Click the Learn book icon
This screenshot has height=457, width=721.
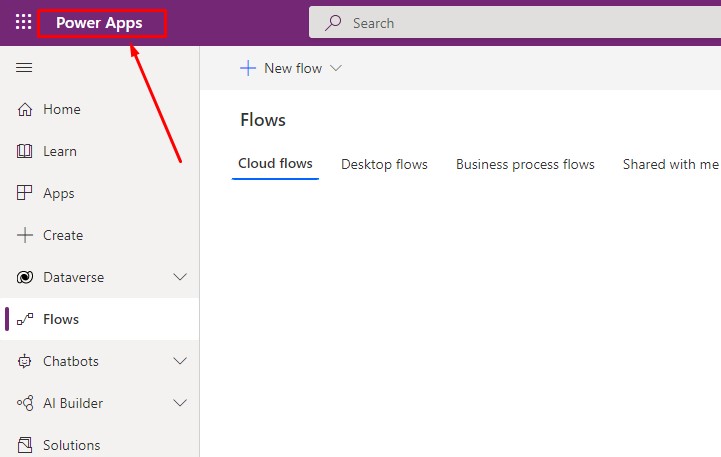pos(25,151)
